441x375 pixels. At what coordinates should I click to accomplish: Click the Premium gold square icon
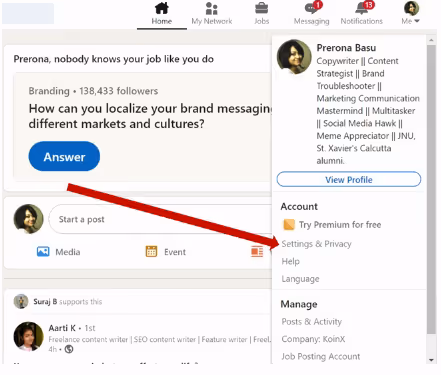point(289,225)
